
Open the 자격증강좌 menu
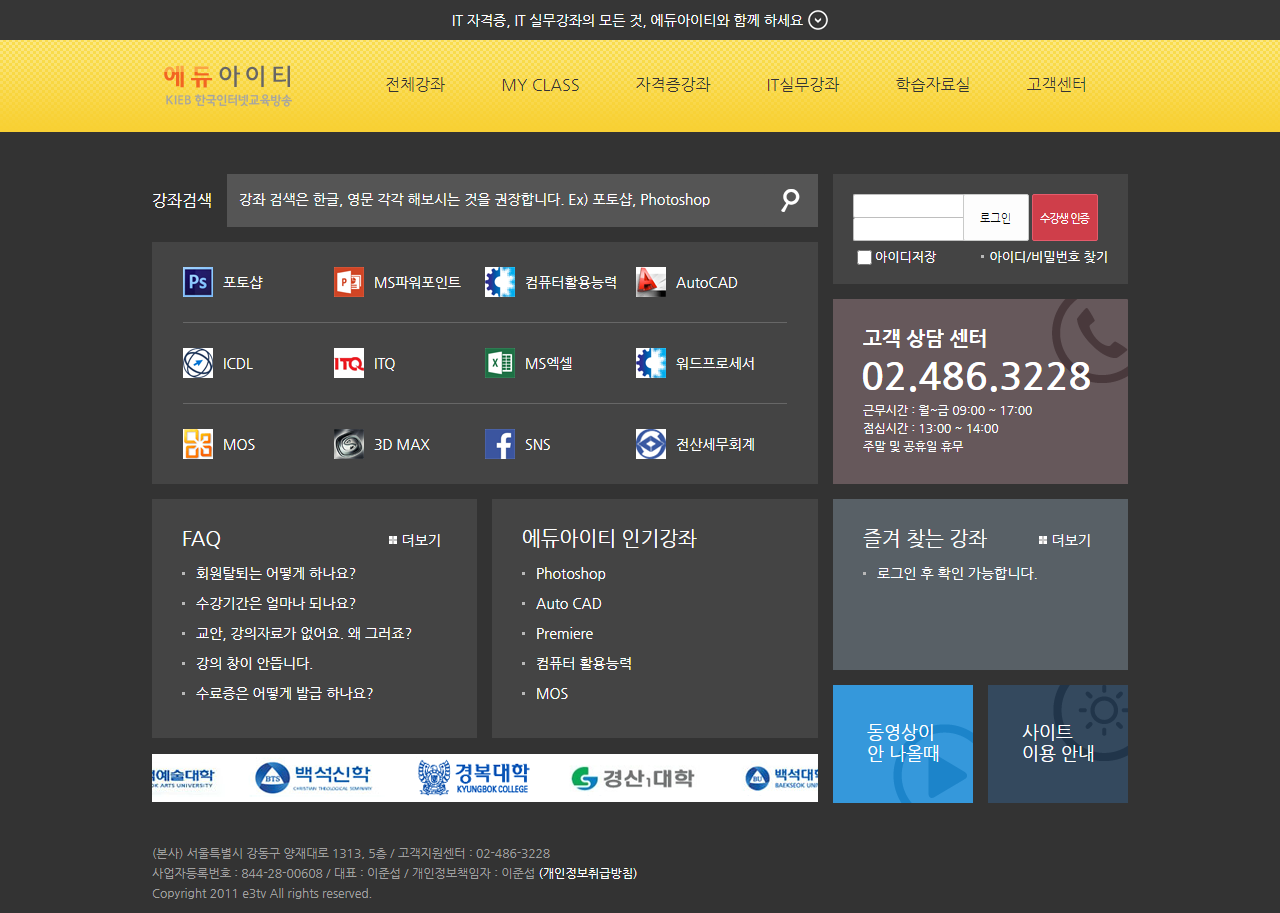tap(673, 85)
